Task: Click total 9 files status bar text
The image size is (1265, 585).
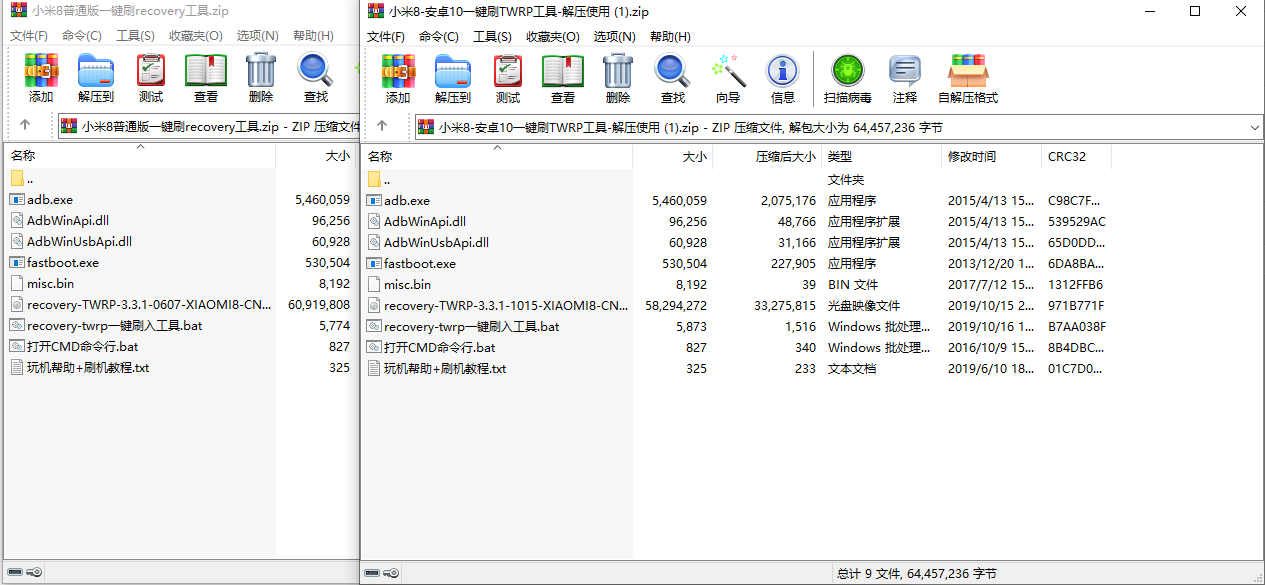Action: pos(916,574)
